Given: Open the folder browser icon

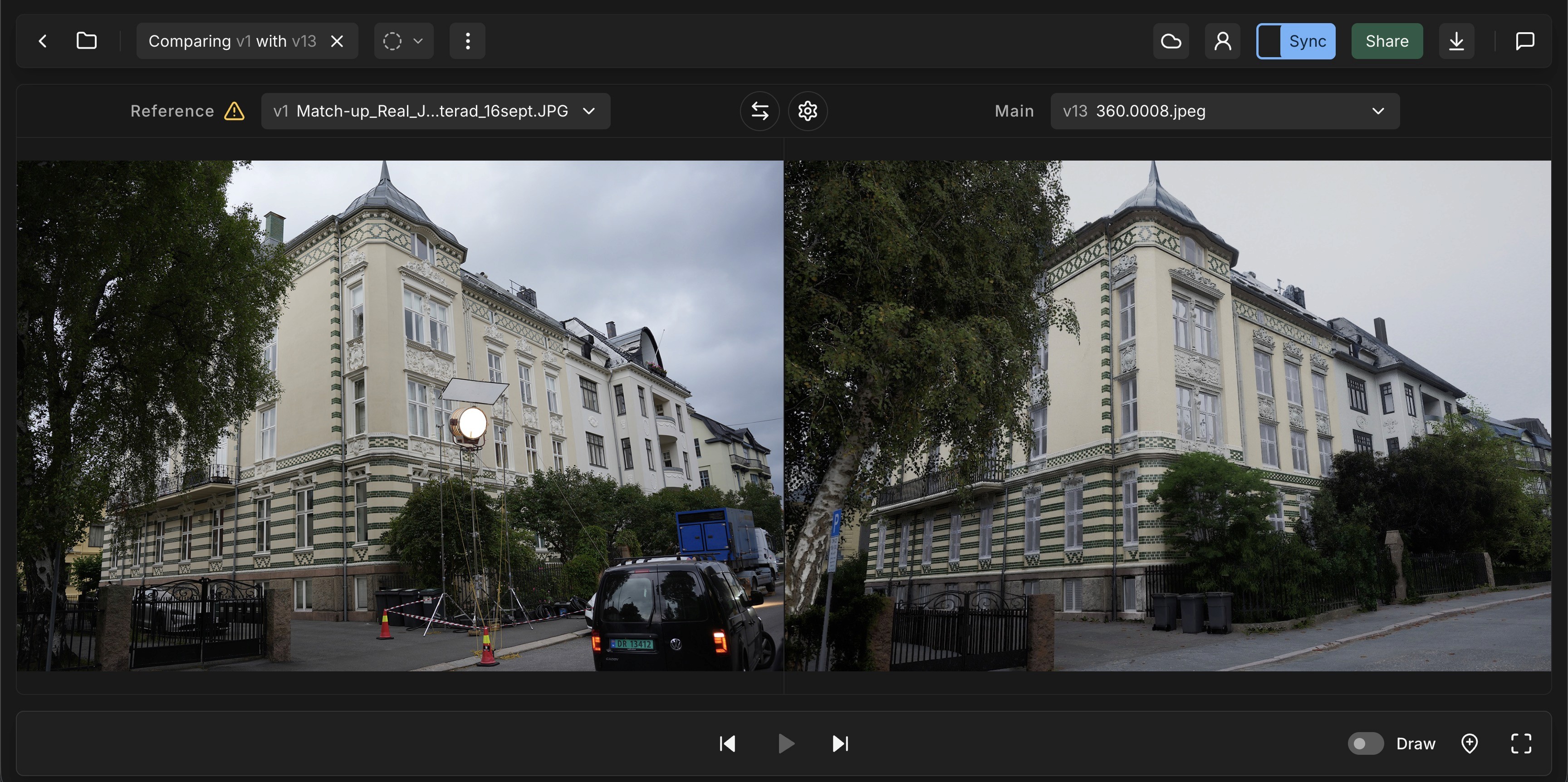Looking at the screenshot, I should [x=87, y=41].
